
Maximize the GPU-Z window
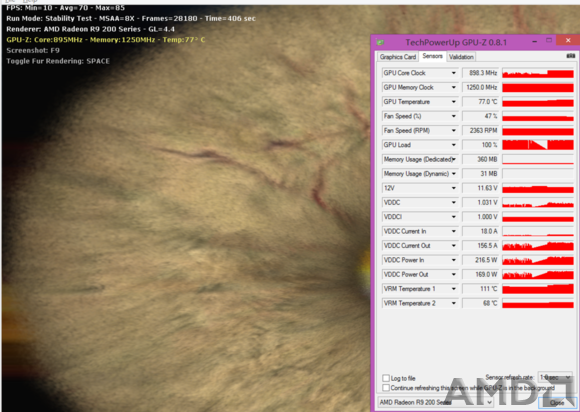pos(549,40)
